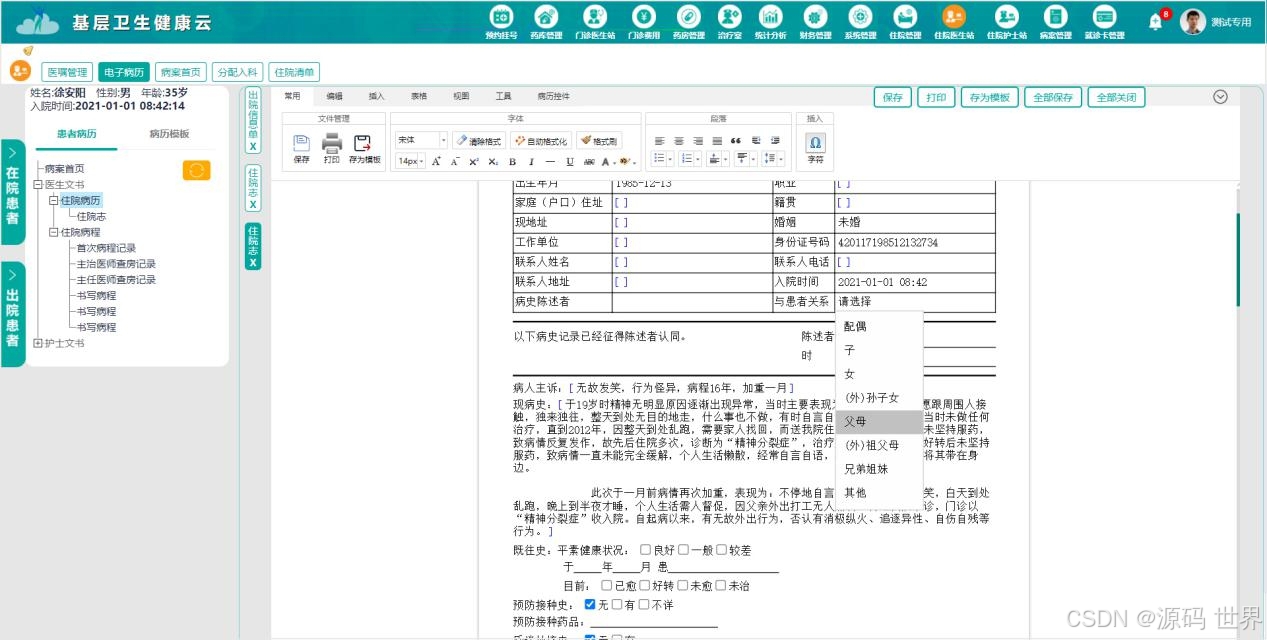Uncheck 无 for 预防接种史
1267x640 pixels.
[x=590, y=604]
